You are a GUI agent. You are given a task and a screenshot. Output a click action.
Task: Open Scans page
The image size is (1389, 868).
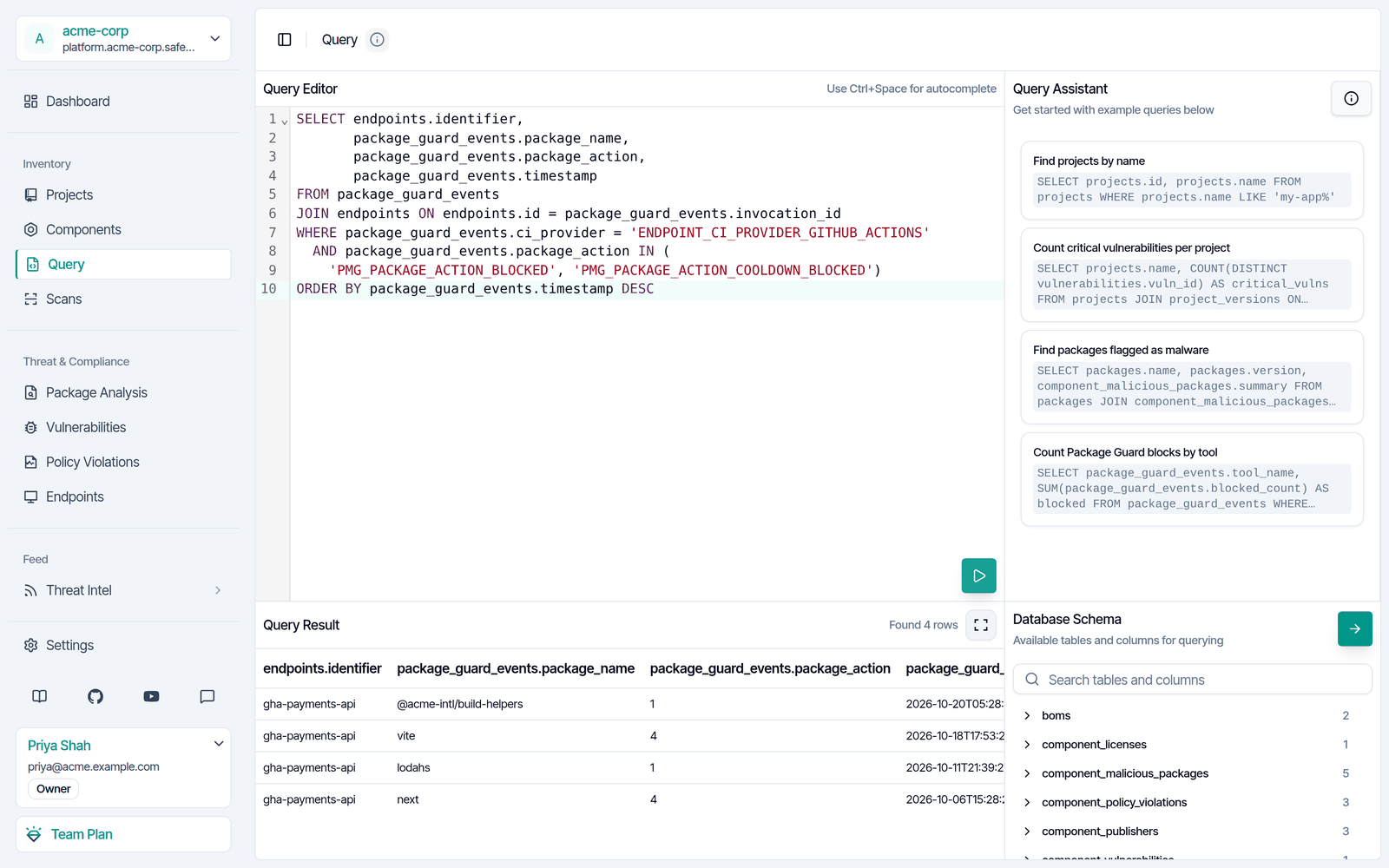[x=123, y=299]
